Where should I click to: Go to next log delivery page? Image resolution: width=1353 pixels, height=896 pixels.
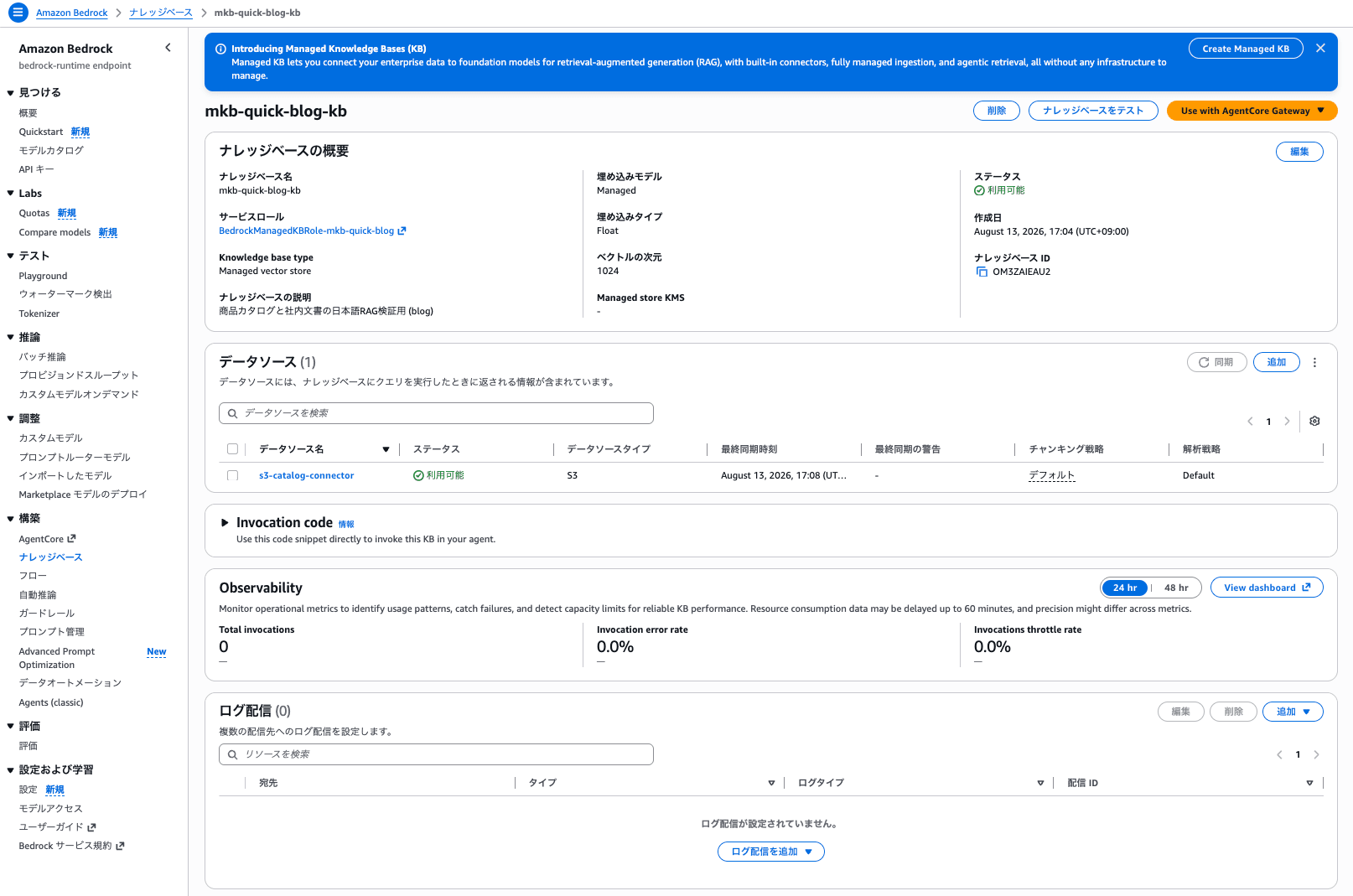tap(1316, 754)
